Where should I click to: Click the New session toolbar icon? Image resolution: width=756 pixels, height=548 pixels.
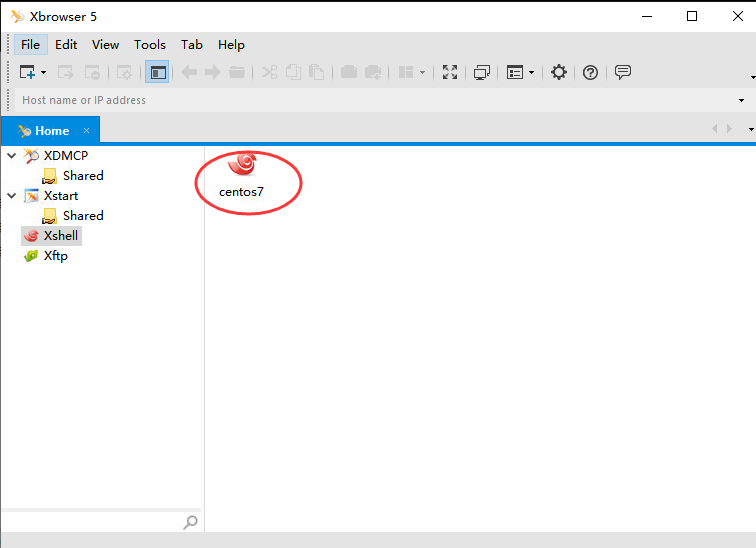27,72
